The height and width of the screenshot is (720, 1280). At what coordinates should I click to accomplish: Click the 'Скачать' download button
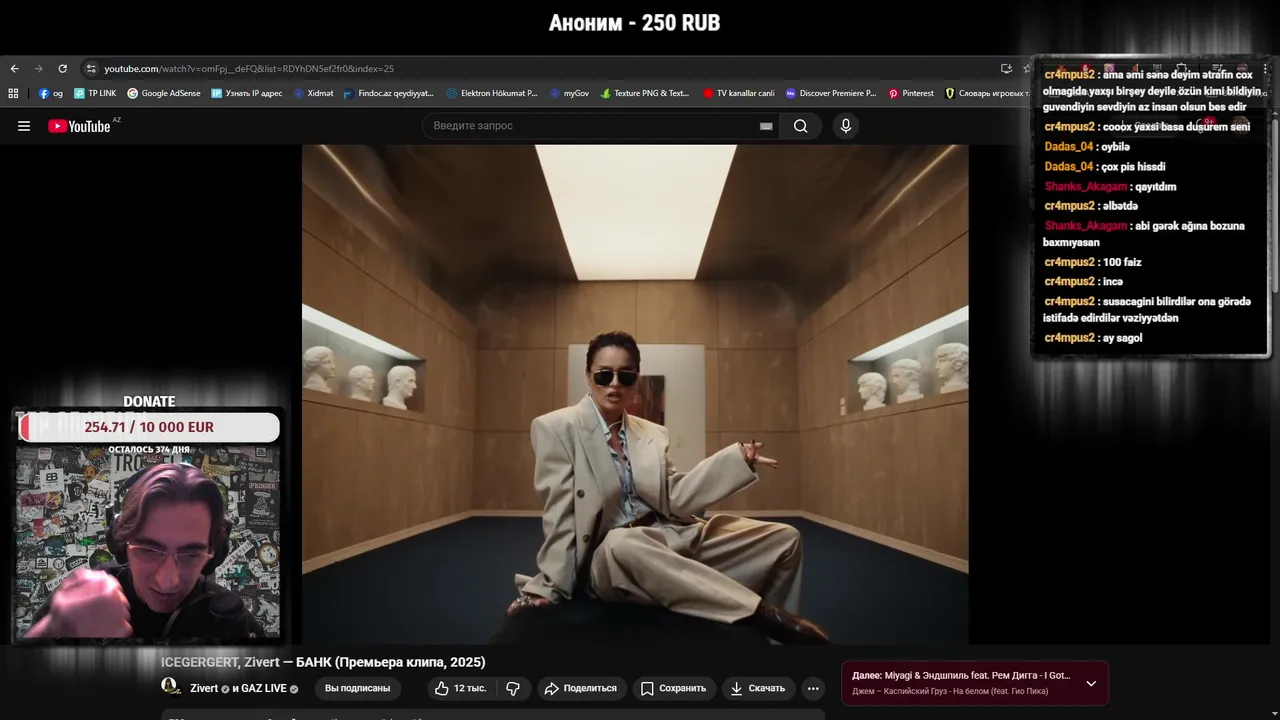(758, 688)
